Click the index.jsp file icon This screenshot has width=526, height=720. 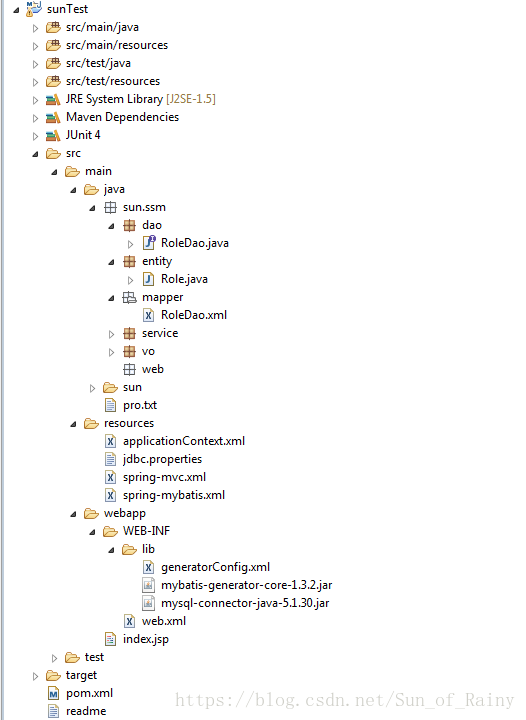pos(110,639)
